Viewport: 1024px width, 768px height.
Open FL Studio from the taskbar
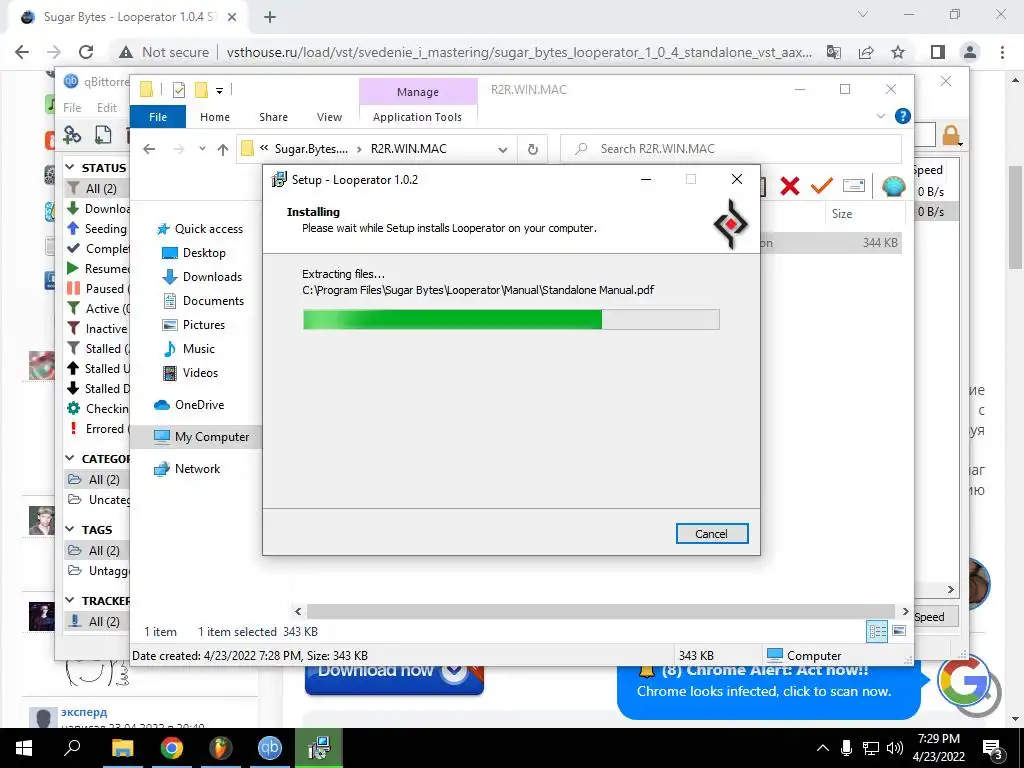(221, 748)
